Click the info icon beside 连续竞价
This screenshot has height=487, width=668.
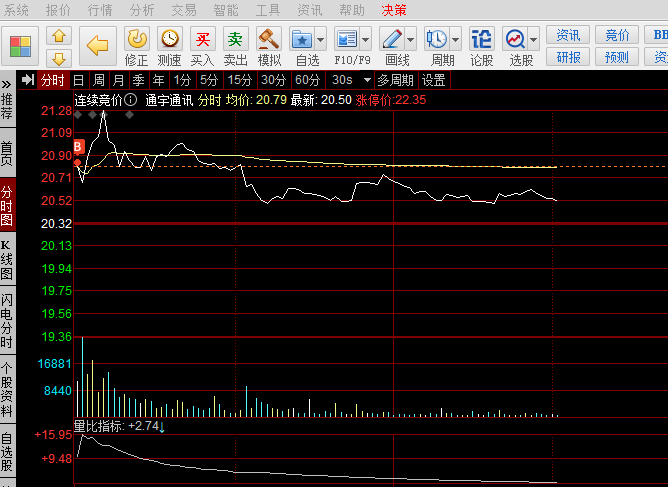tap(131, 100)
